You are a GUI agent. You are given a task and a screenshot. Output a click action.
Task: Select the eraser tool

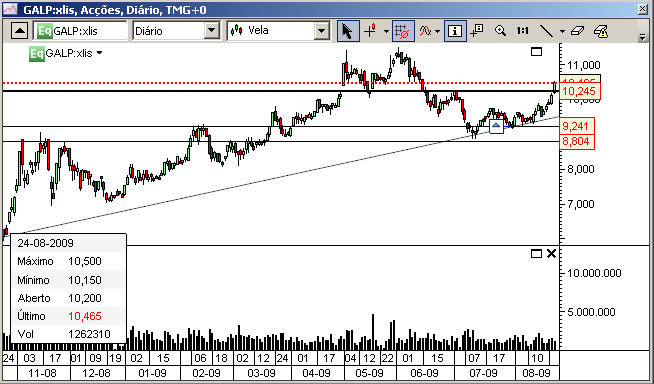pyautogui.click(x=577, y=31)
